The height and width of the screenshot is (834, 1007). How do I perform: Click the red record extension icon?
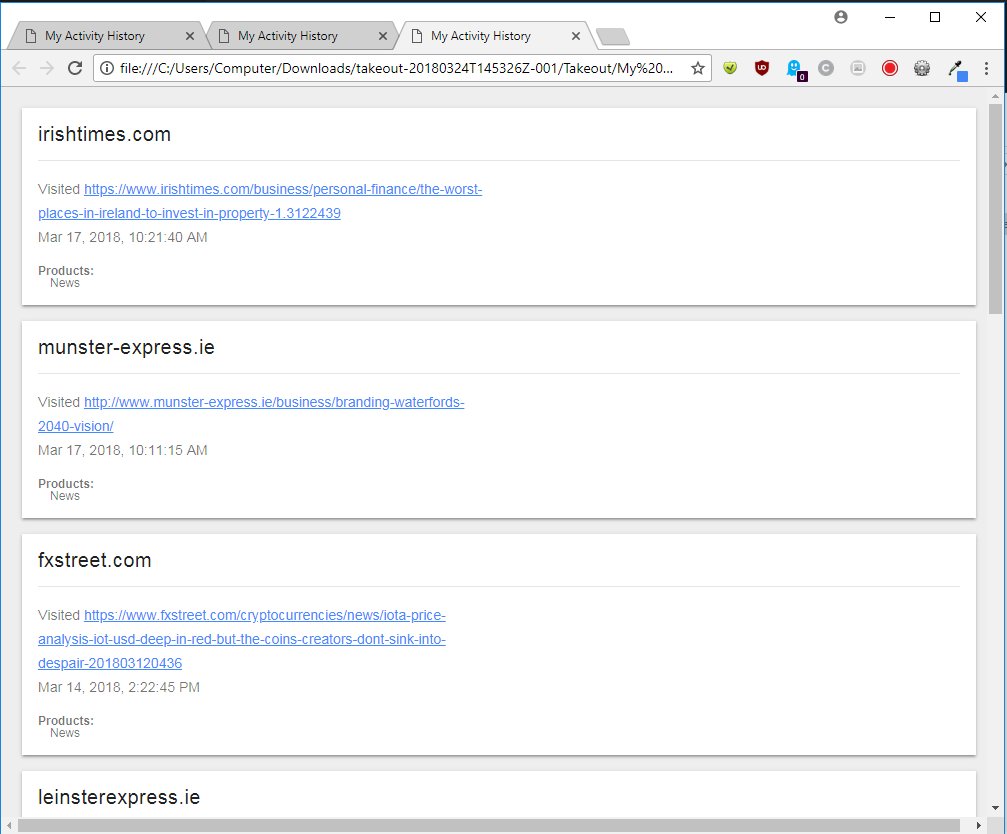click(889, 68)
